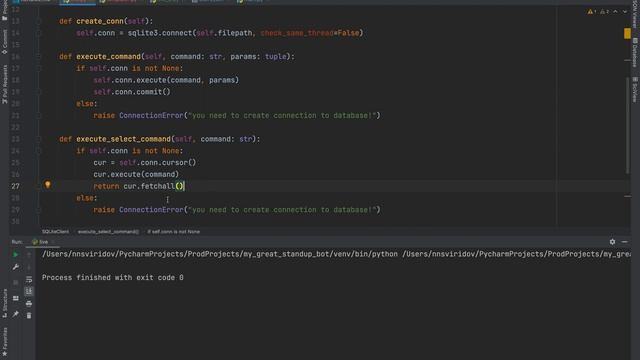Click 'self.conn.commit()' code line

(x=132, y=92)
